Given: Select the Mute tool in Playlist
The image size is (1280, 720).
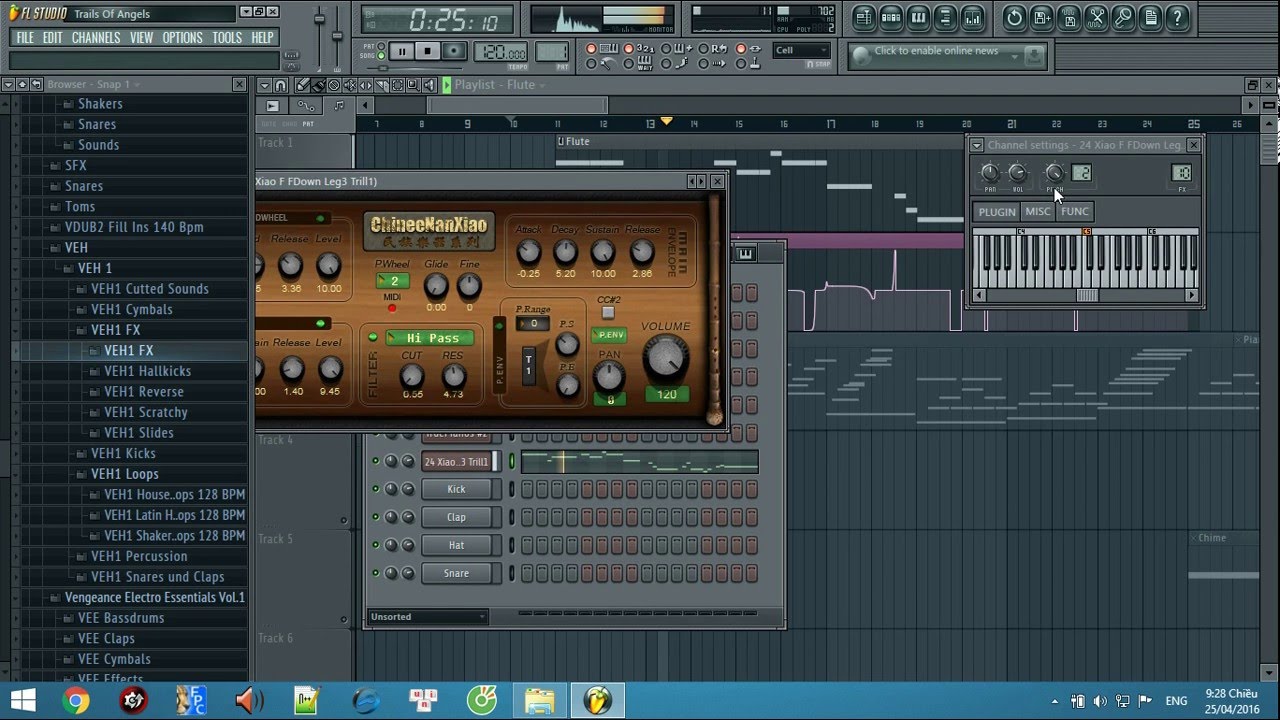Looking at the screenshot, I should tap(350, 85).
